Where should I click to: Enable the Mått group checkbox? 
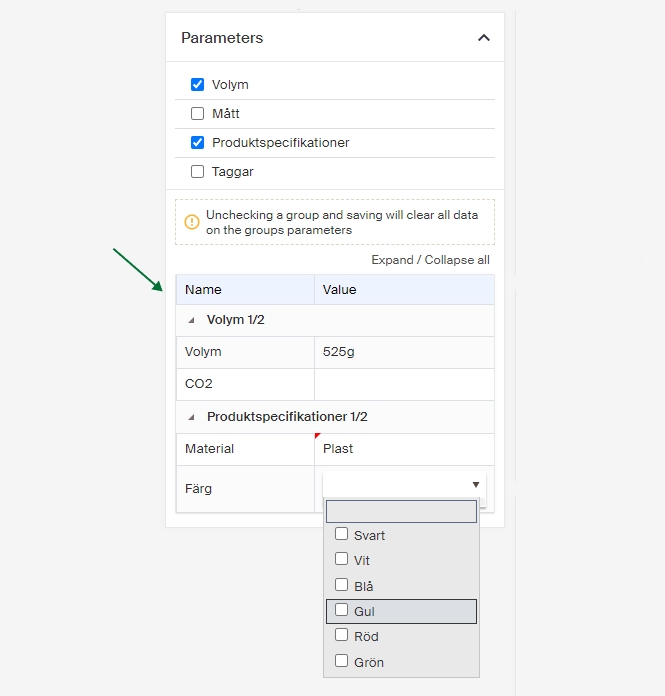[198, 114]
